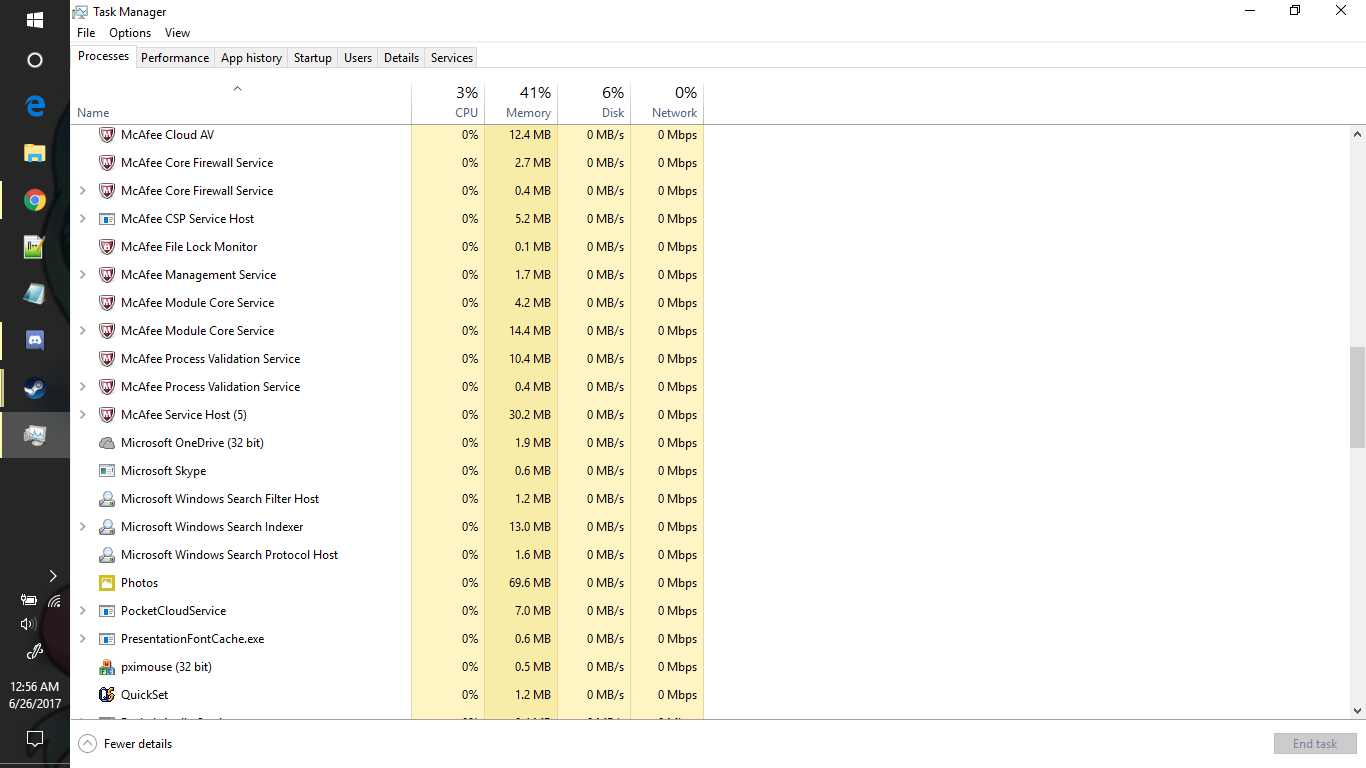Switch to the Details tab
Image resolution: width=1366 pixels, height=768 pixels.
coord(401,58)
